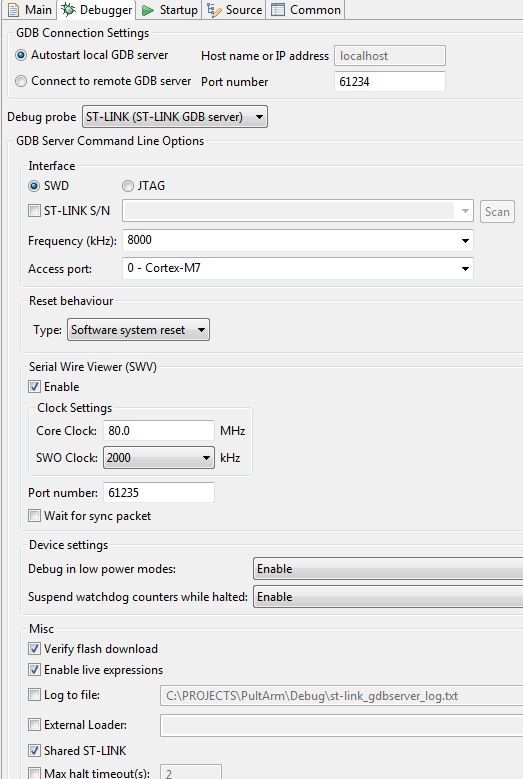Click the Scan button

point(497,212)
